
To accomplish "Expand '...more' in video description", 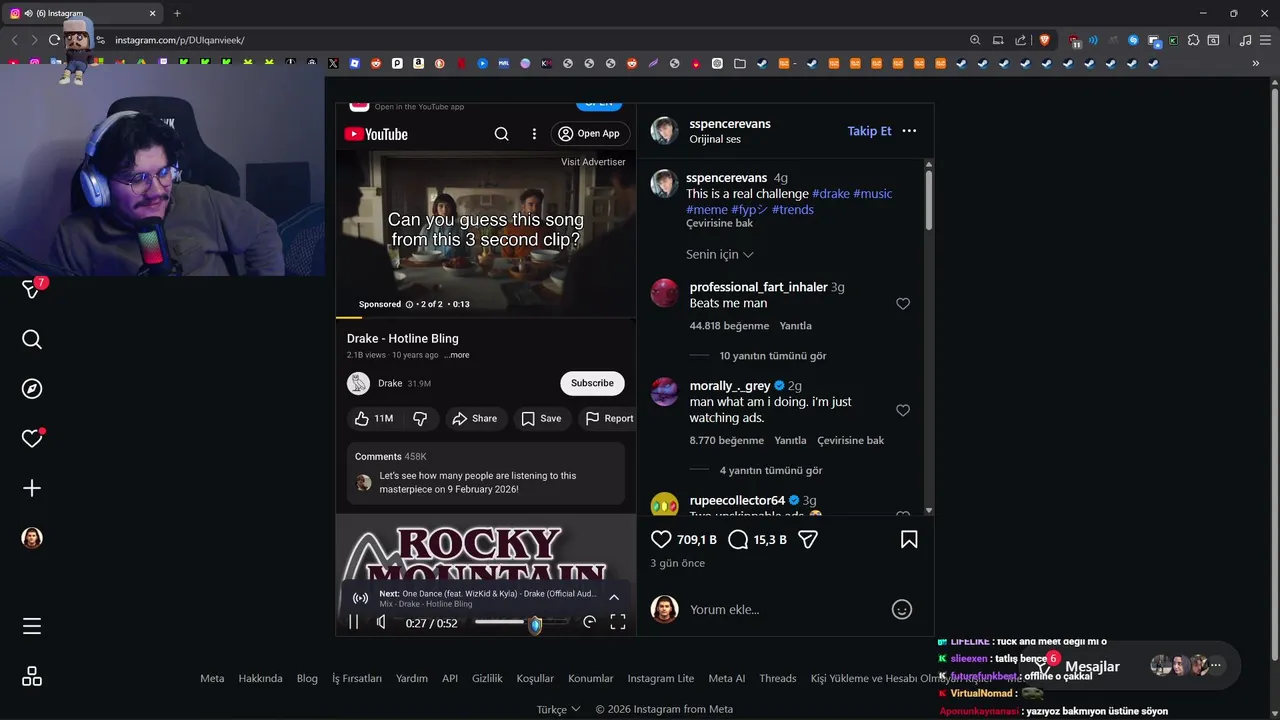I will 457,355.
